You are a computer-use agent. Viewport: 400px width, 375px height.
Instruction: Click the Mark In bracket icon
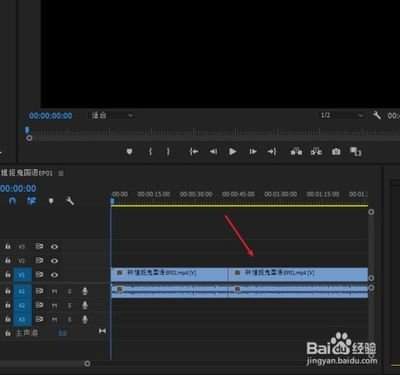(150, 152)
